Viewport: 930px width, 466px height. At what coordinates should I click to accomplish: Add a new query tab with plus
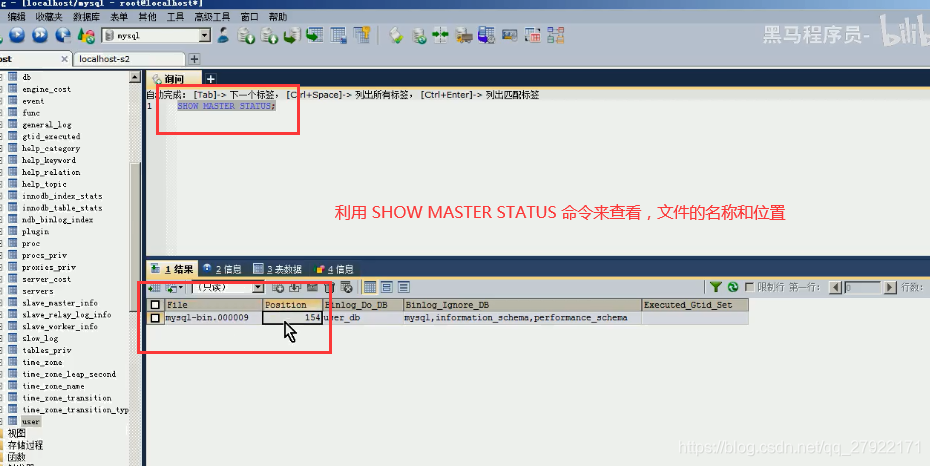(211, 78)
